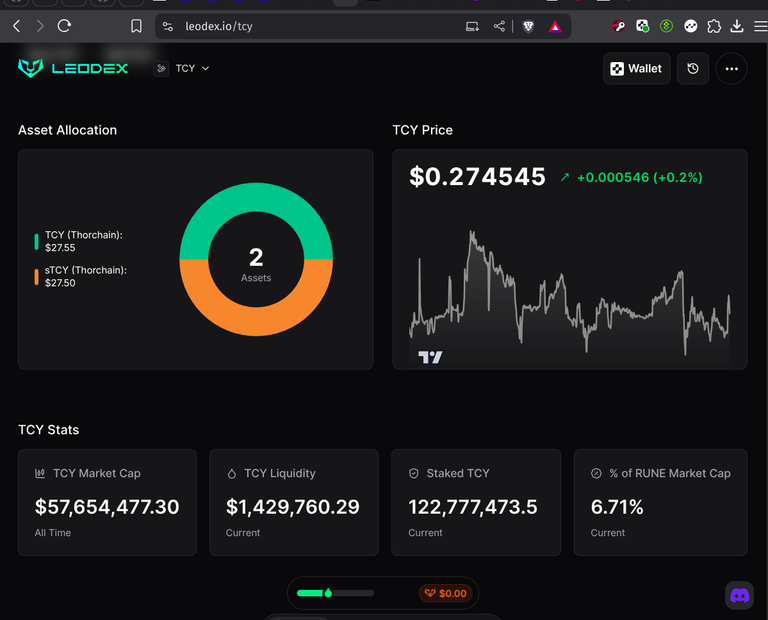Click the 6.71% value
This screenshot has width=768, height=620.
[617, 507]
